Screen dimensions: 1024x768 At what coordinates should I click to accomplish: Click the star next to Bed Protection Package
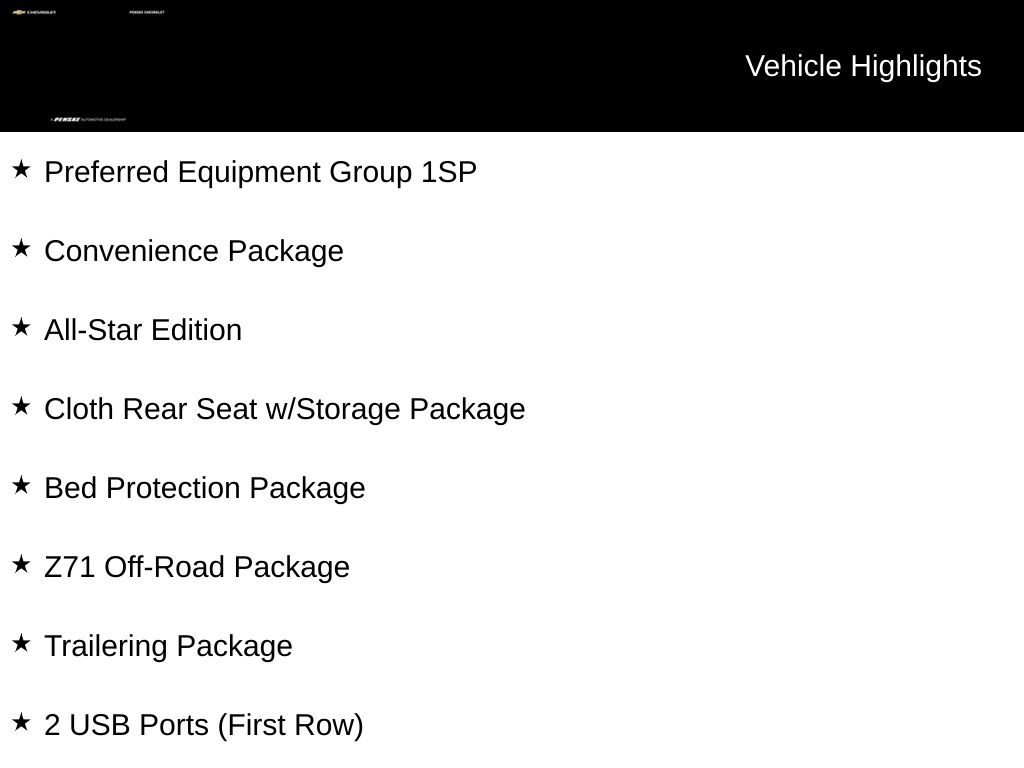point(21,485)
